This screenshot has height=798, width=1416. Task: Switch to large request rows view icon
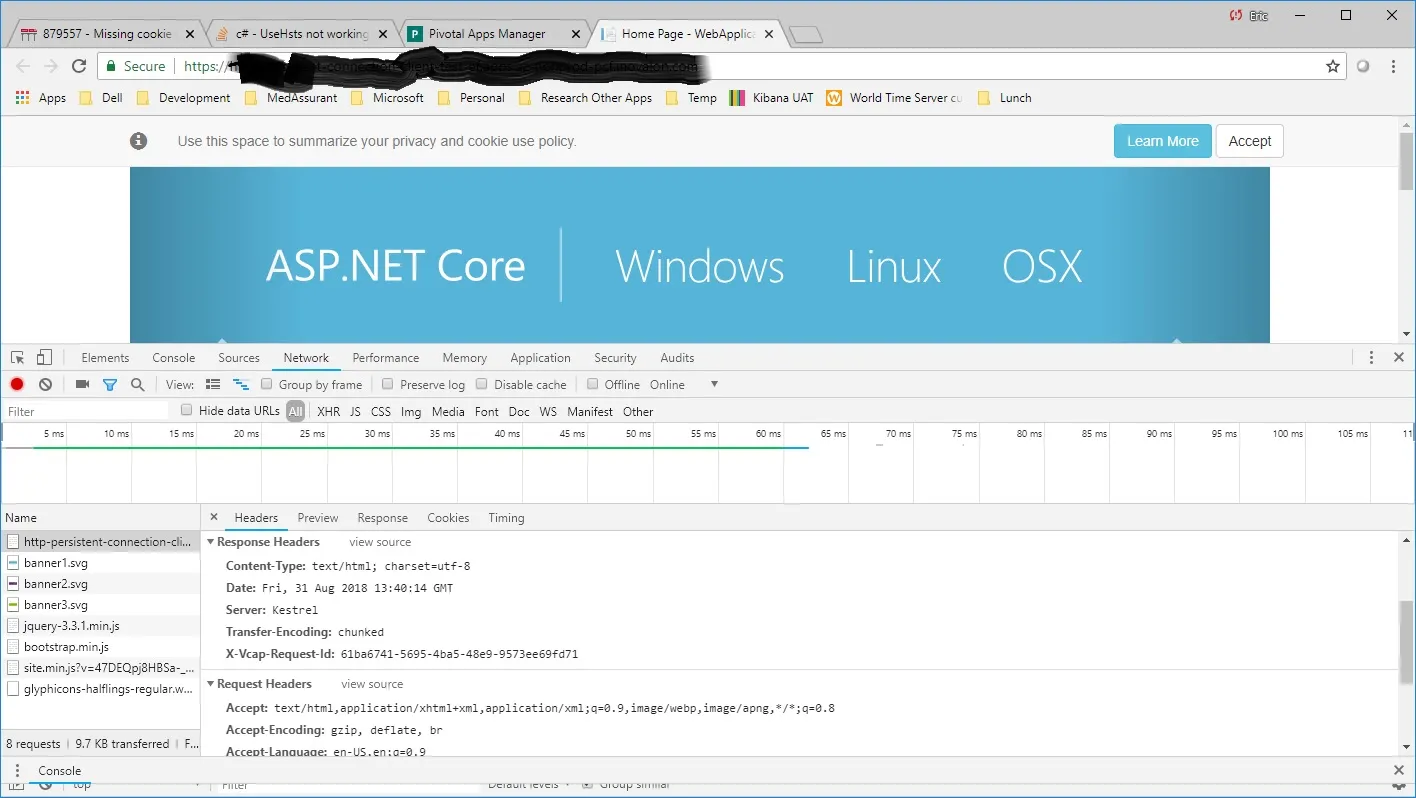[x=213, y=384]
